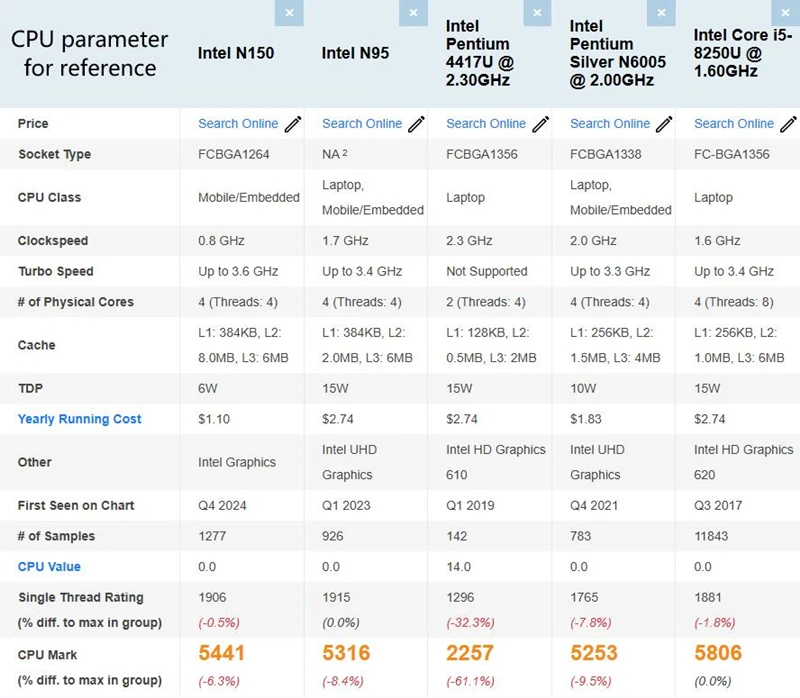This screenshot has width=800, height=698.
Task: Search Online price for Core i5-8250U
Action: click(x=734, y=124)
